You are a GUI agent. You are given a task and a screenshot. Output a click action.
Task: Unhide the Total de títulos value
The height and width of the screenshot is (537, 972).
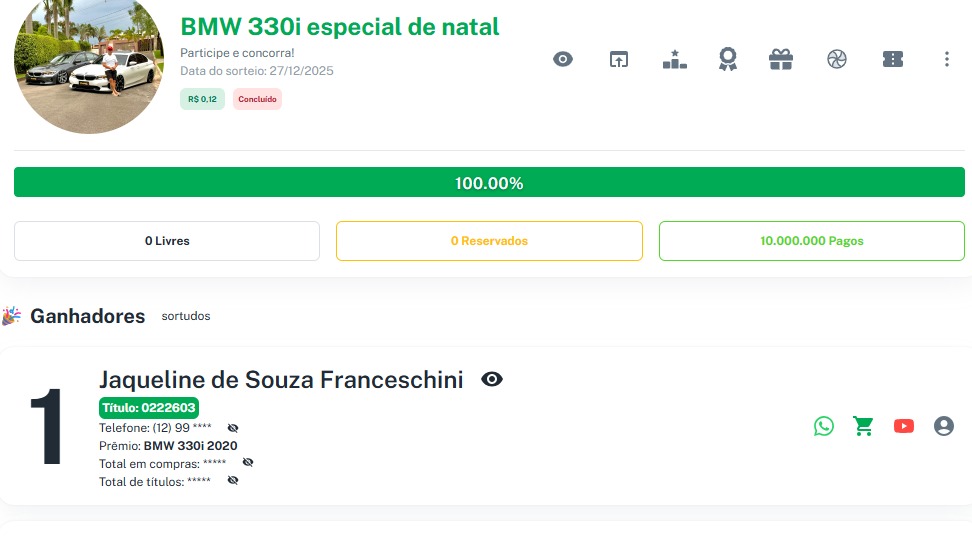[x=233, y=481]
